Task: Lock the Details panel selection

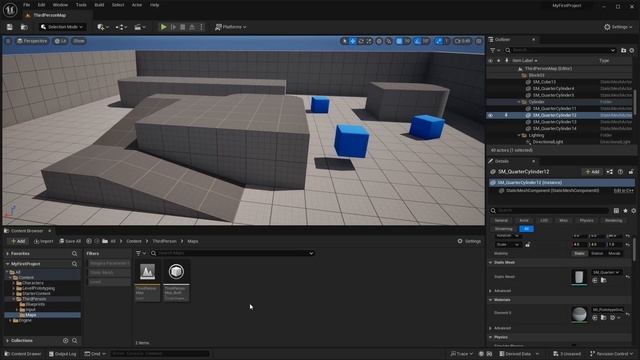Action: (x=631, y=172)
